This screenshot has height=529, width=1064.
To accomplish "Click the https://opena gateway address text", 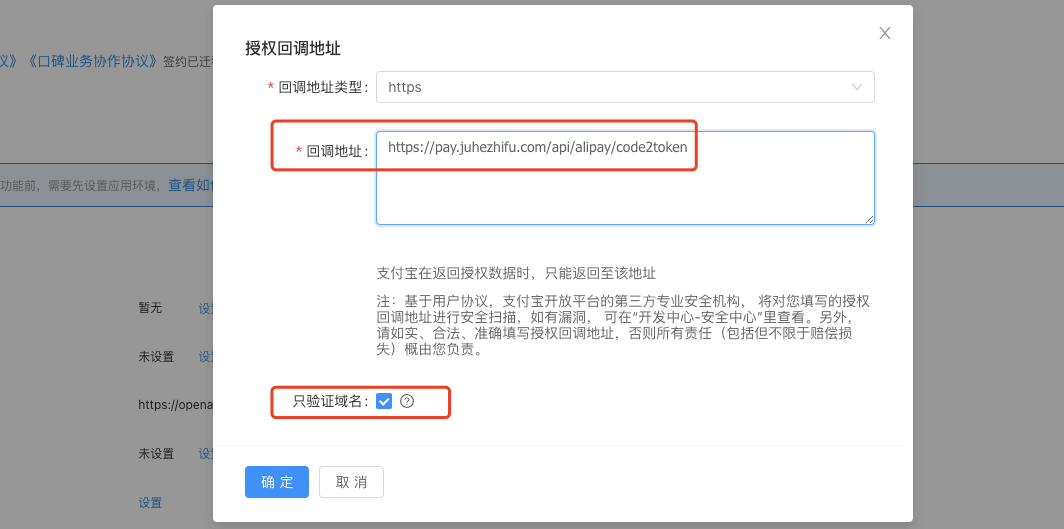I will pyautogui.click(x=174, y=405).
